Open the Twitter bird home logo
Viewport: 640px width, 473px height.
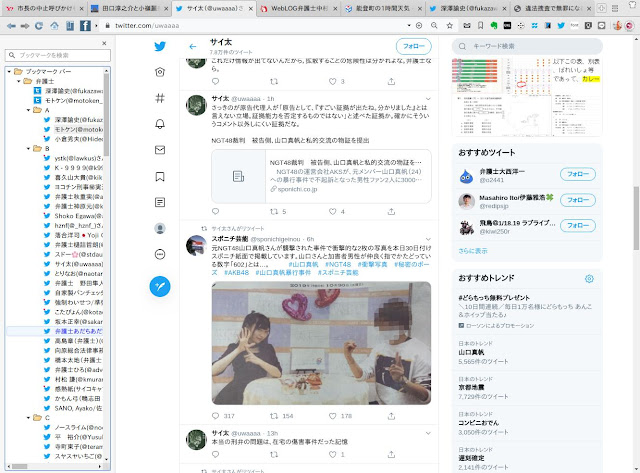[x=160, y=46]
